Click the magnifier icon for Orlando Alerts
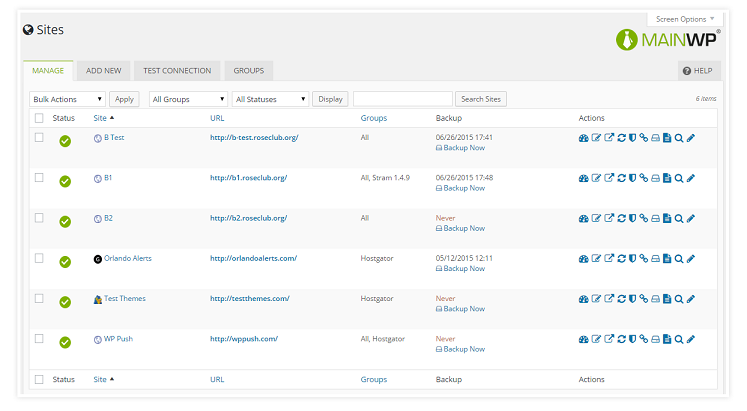 [679, 259]
